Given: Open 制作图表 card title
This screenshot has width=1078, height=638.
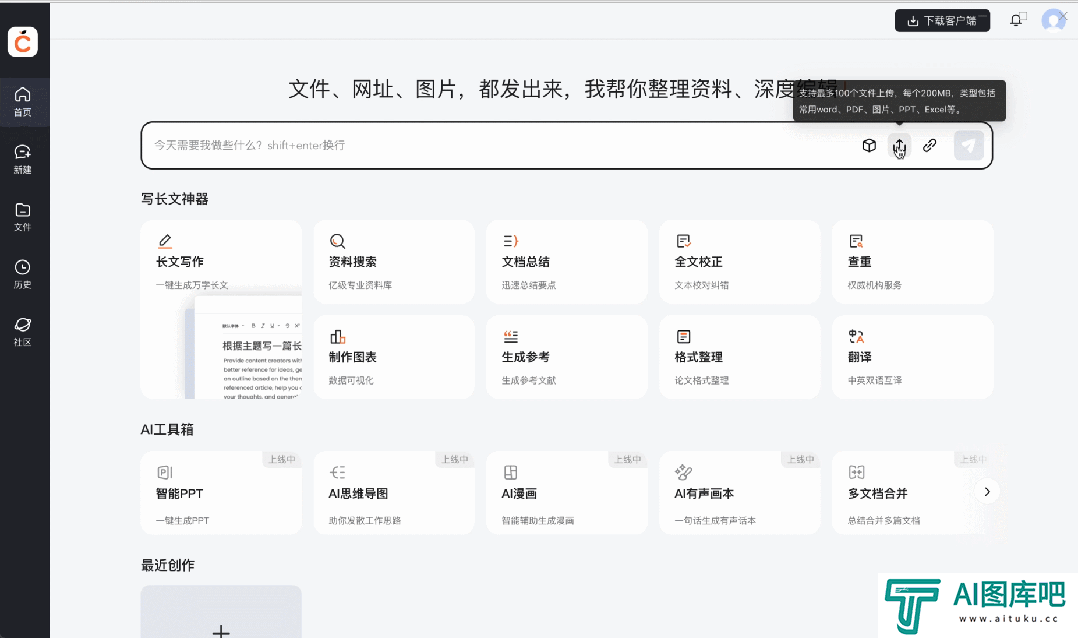Looking at the screenshot, I should click(x=353, y=357).
